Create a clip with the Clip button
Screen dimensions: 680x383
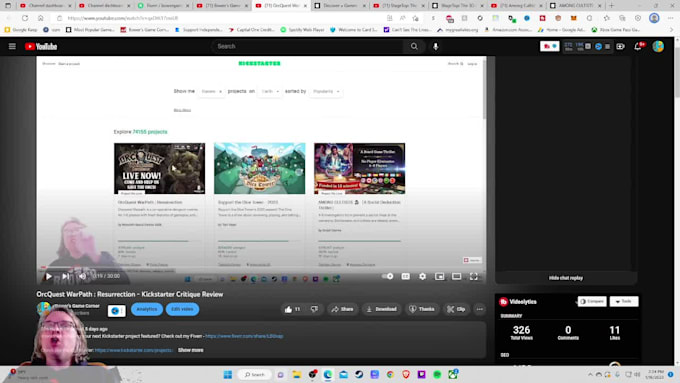(x=456, y=309)
